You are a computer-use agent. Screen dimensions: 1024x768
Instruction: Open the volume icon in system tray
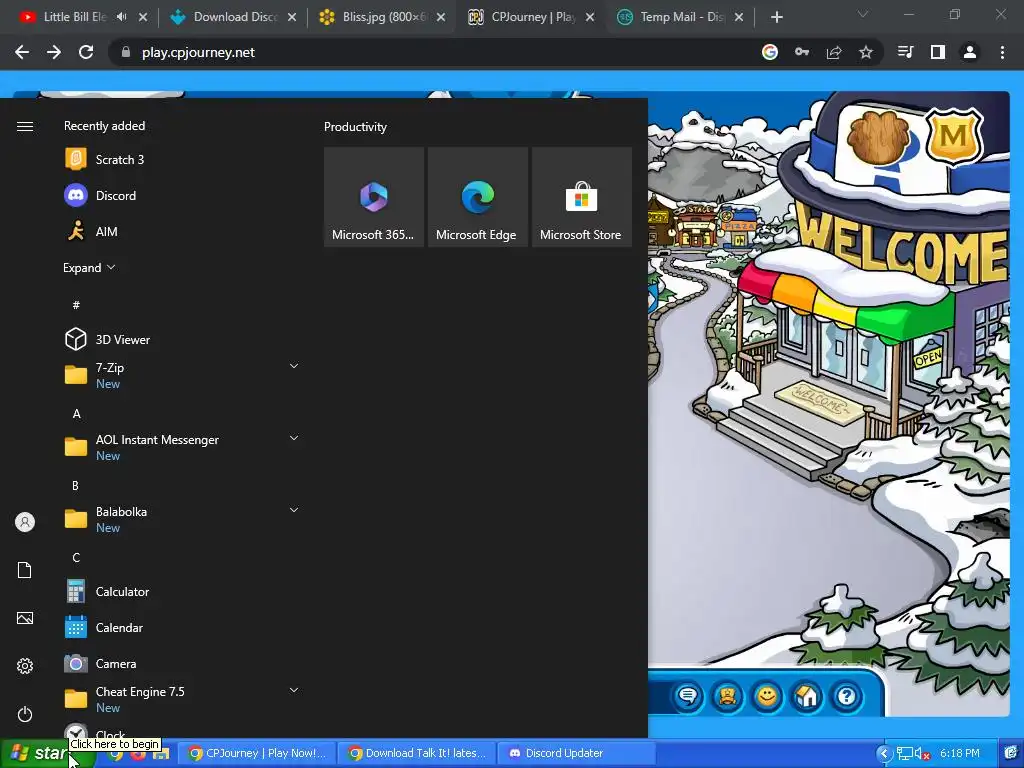click(921, 754)
